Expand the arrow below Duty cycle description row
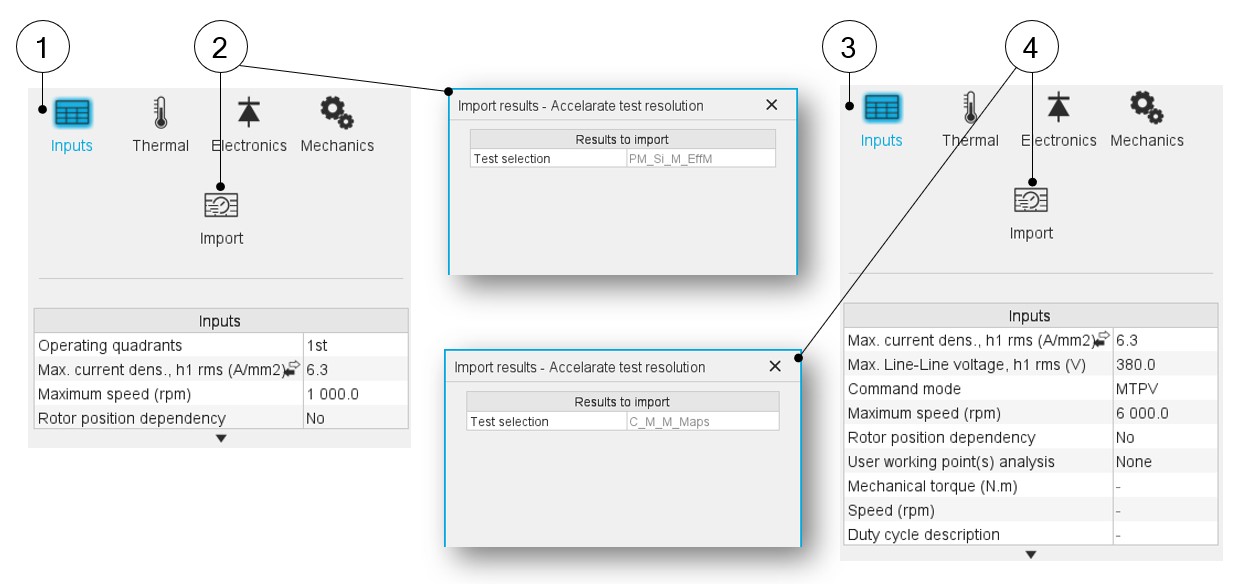 (x=1031, y=554)
